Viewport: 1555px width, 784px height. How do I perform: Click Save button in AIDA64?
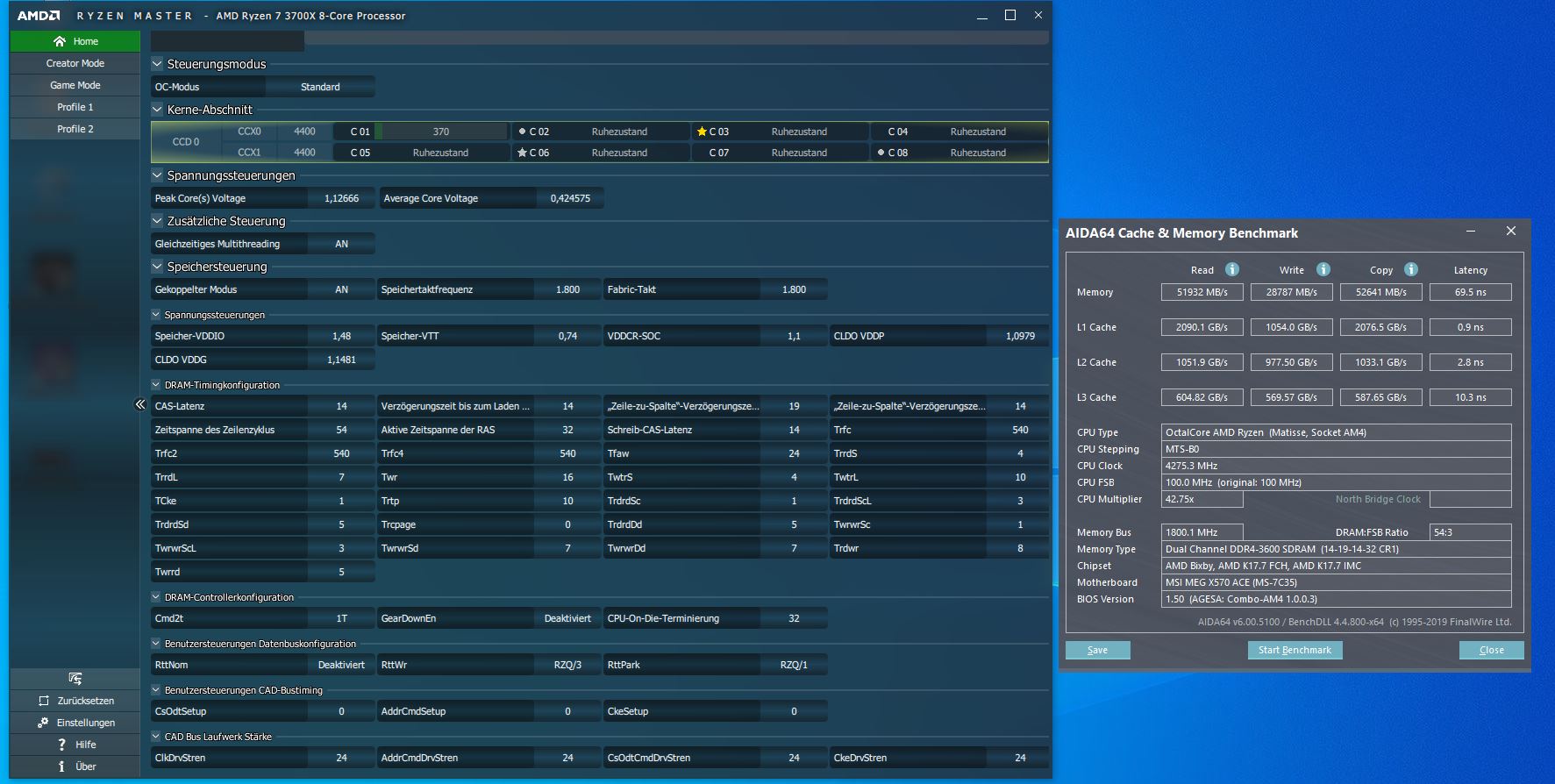click(x=1097, y=650)
